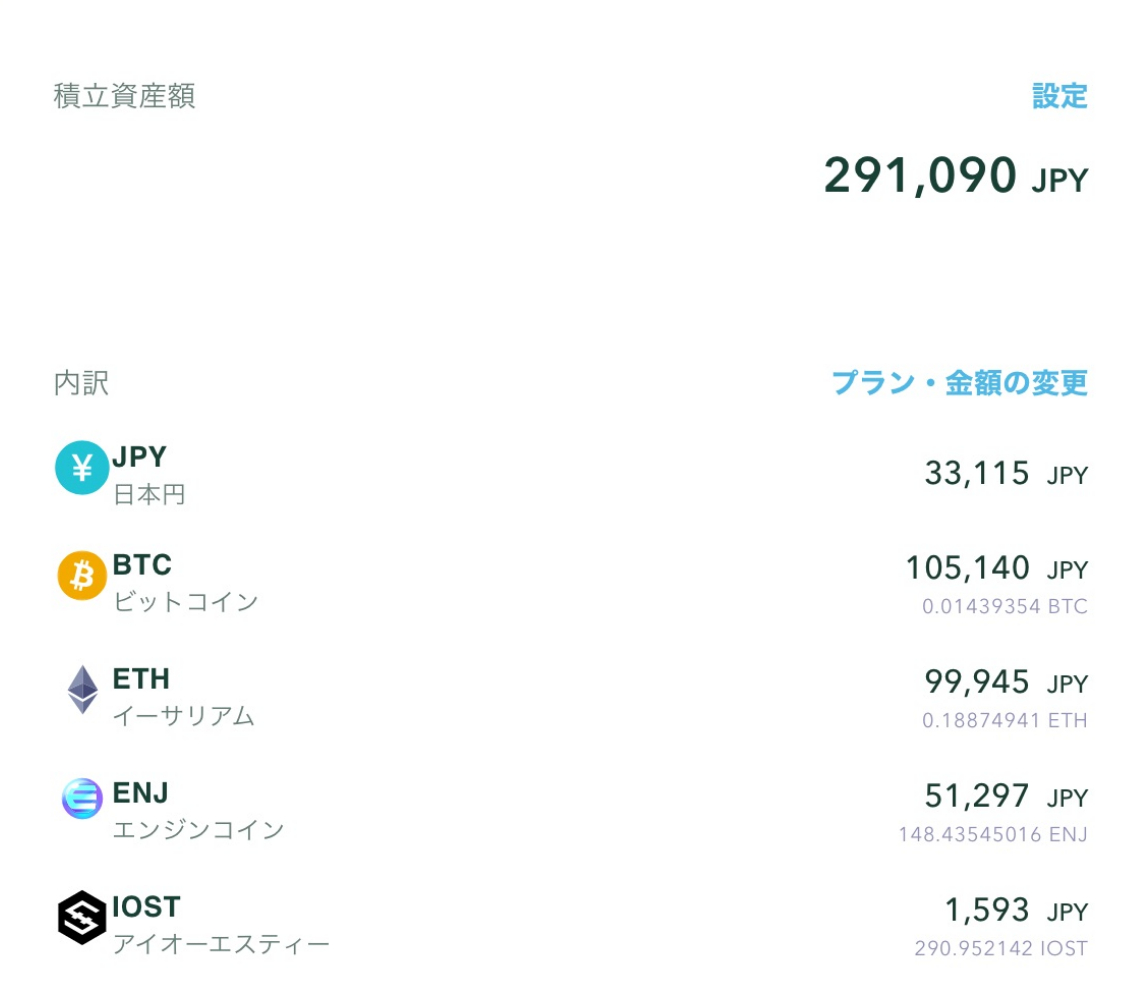Image resolution: width=1133 pixels, height=1001 pixels.
Task: Click the 0.01439354 BTC quantity text
Action: click(1004, 606)
